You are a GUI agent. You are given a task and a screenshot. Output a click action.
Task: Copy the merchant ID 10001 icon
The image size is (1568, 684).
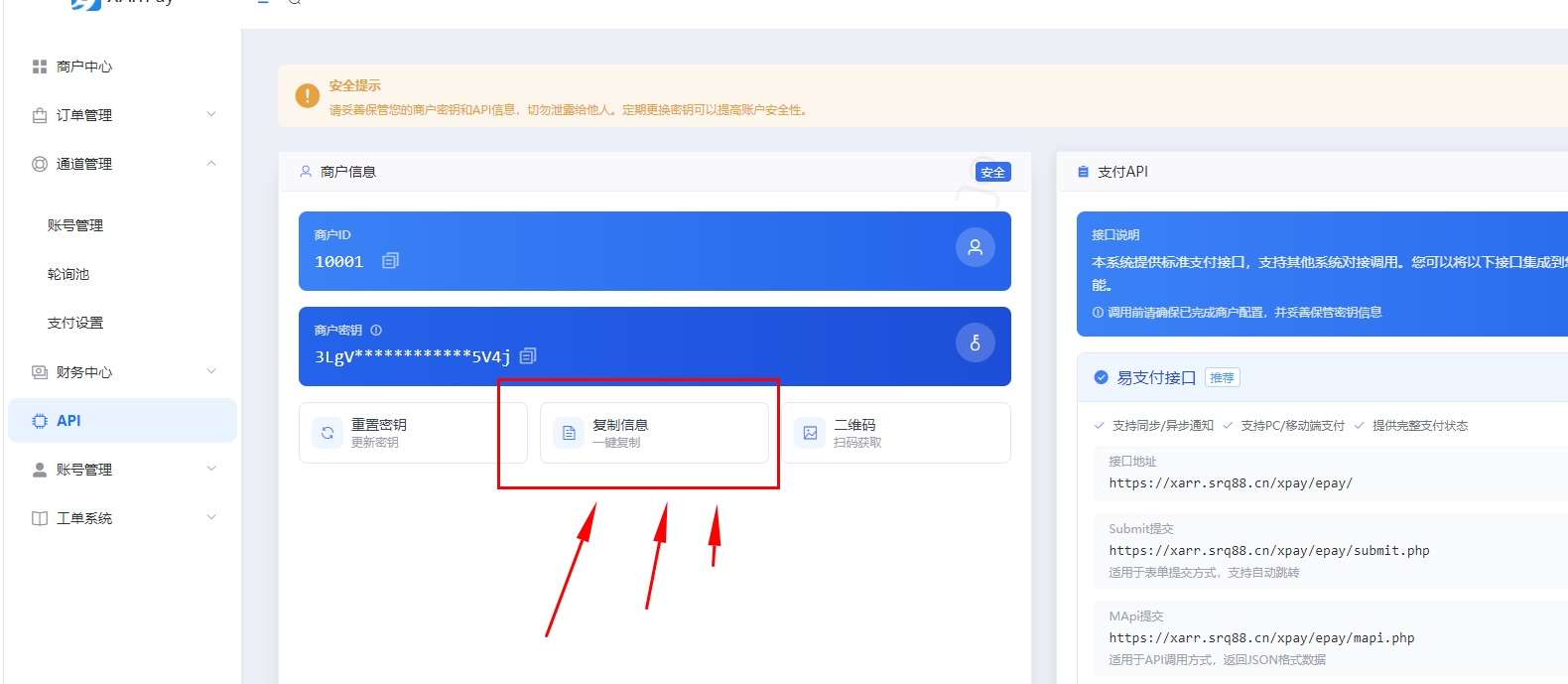(390, 261)
